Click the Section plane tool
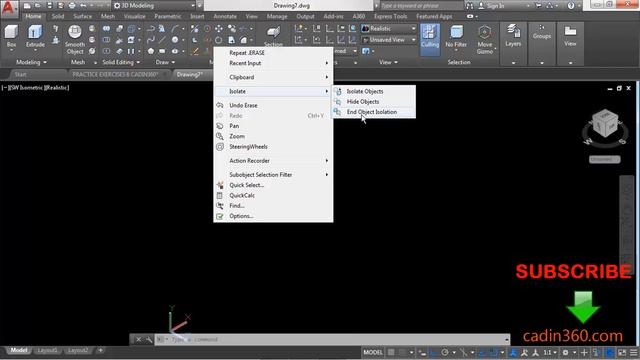The width and height of the screenshot is (640, 360). pyautogui.click(x=273, y=35)
